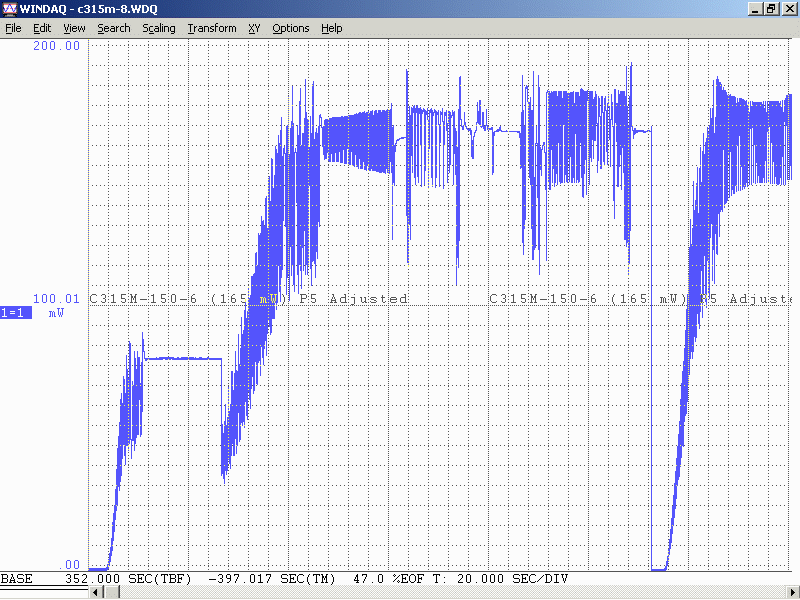The height and width of the screenshot is (600, 800).
Task: Open the Scaling menu
Action: click(x=158, y=28)
